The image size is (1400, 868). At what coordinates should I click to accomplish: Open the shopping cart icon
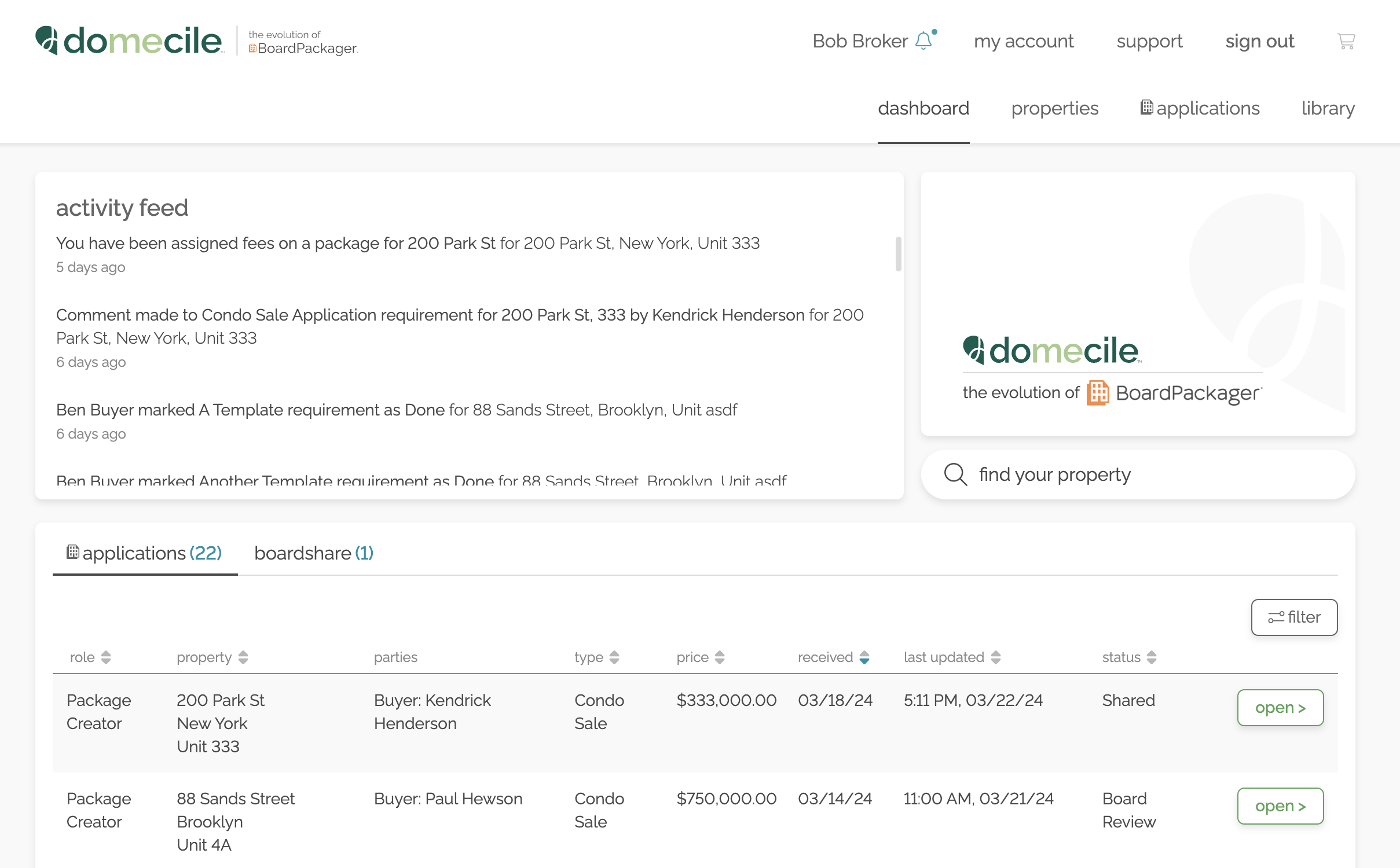tap(1346, 41)
